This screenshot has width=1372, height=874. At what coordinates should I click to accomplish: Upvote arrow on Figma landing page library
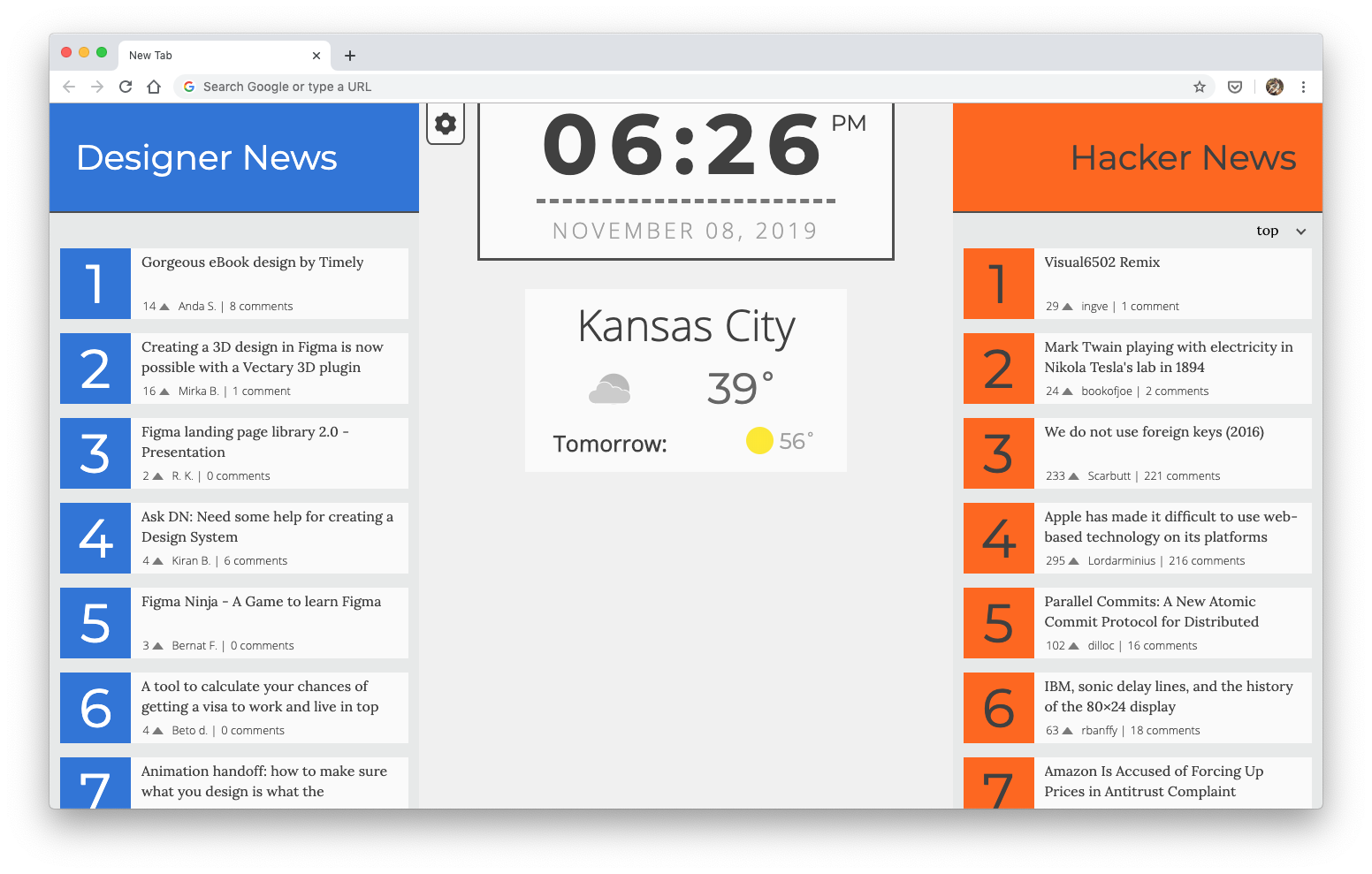tap(157, 476)
